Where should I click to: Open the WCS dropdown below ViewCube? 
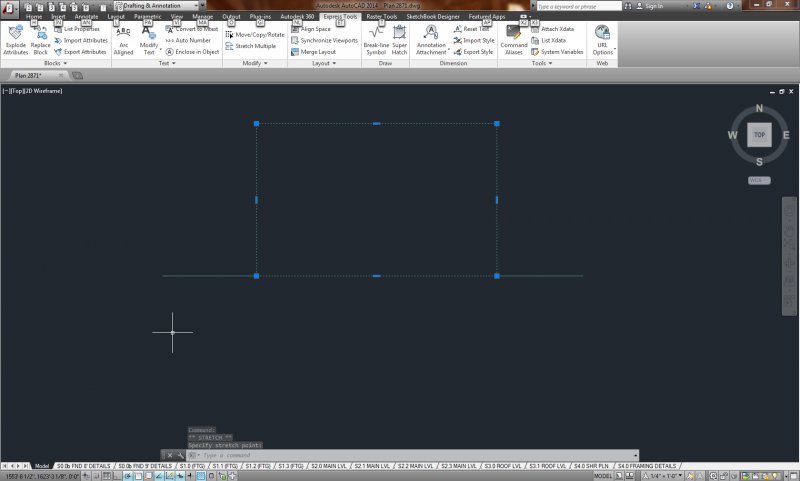click(x=759, y=181)
